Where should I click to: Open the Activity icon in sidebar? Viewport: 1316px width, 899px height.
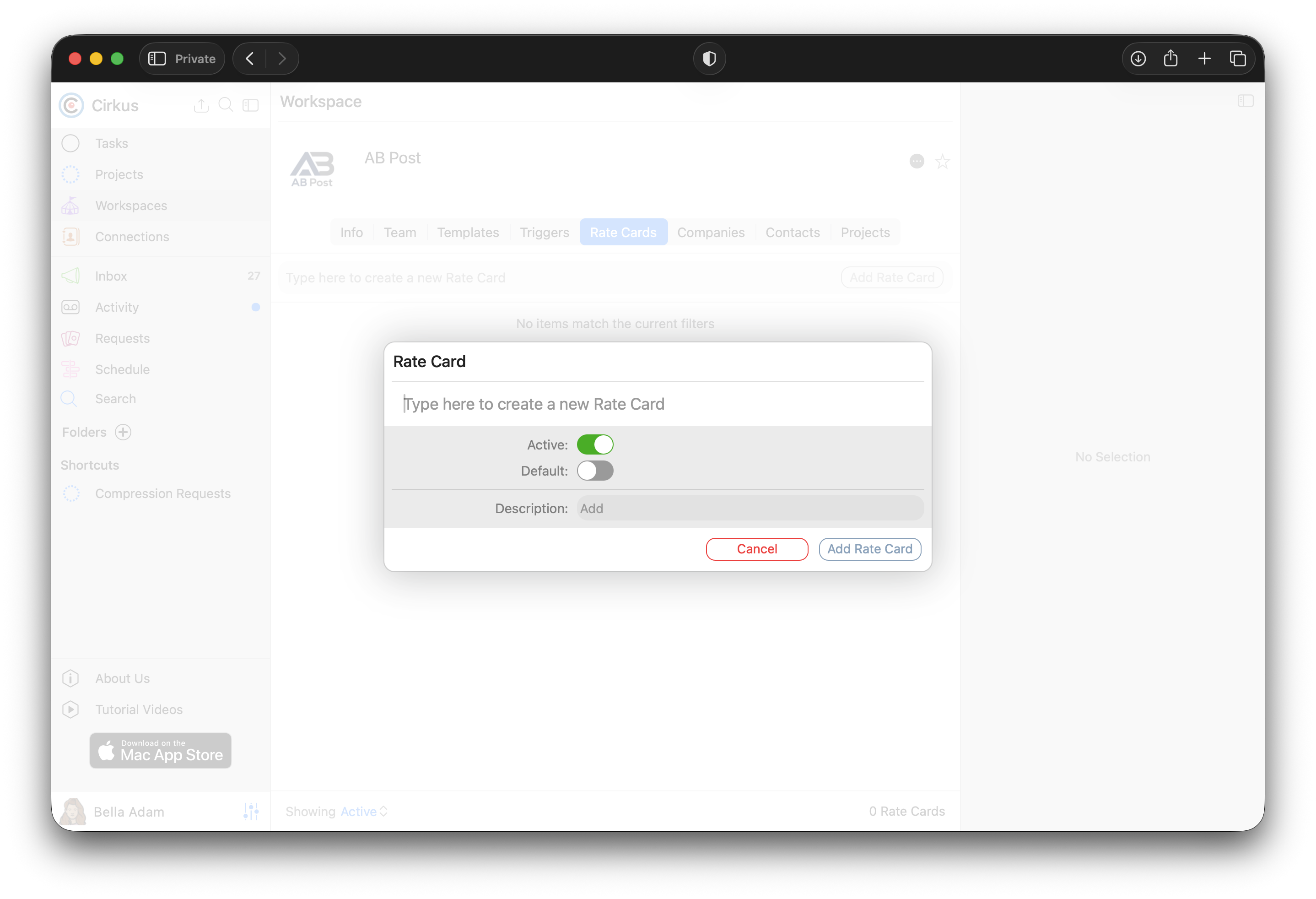tap(71, 307)
